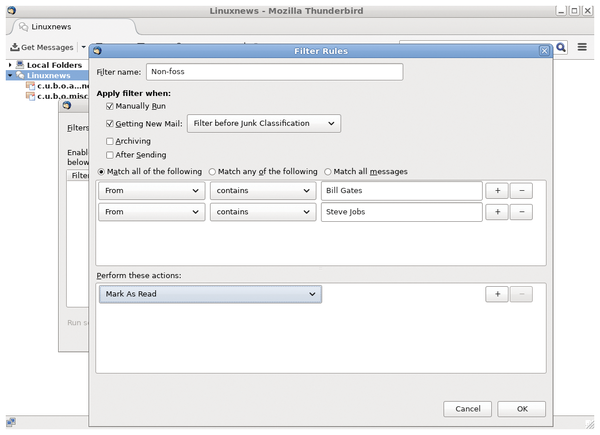Click the search magnifier icon in toolbar
The width and height of the screenshot is (600, 435).
(x=561, y=47)
